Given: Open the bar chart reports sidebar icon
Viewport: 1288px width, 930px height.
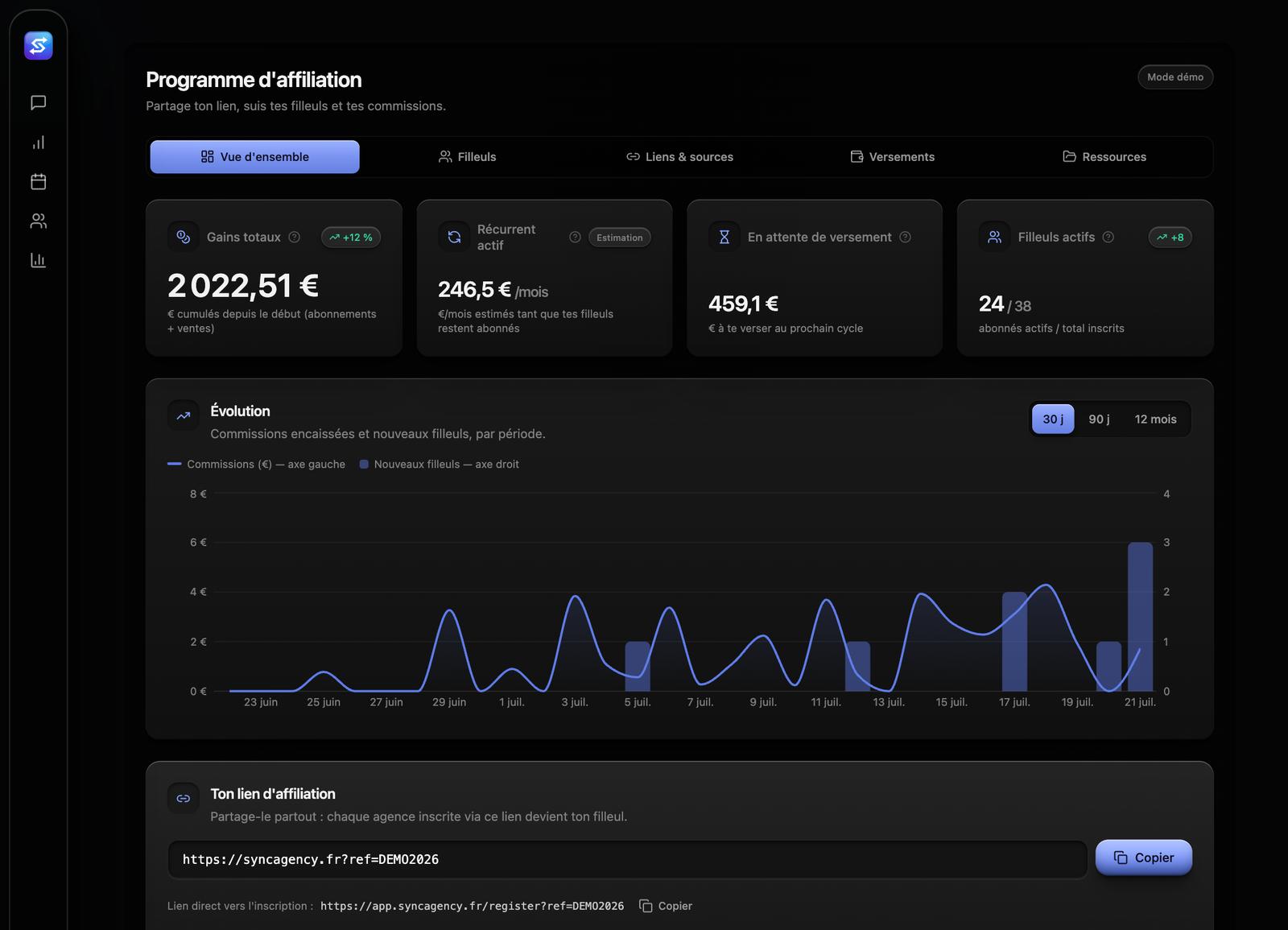Looking at the screenshot, I should pyautogui.click(x=39, y=260).
